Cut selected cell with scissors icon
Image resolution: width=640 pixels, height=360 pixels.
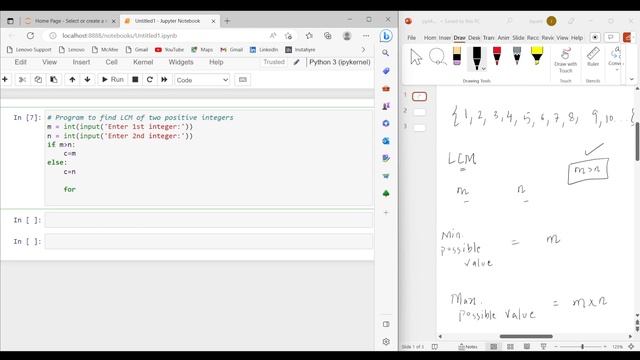[22, 80]
